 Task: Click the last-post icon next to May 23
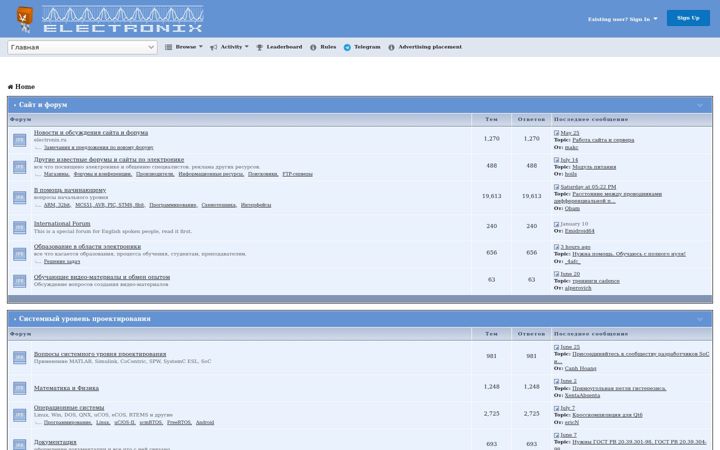[557, 133]
